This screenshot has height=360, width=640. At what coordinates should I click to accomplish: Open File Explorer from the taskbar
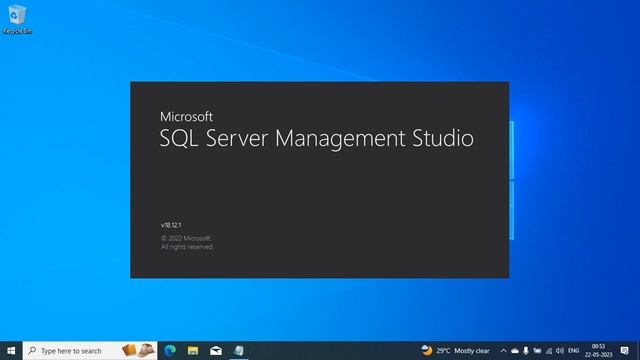(193, 351)
